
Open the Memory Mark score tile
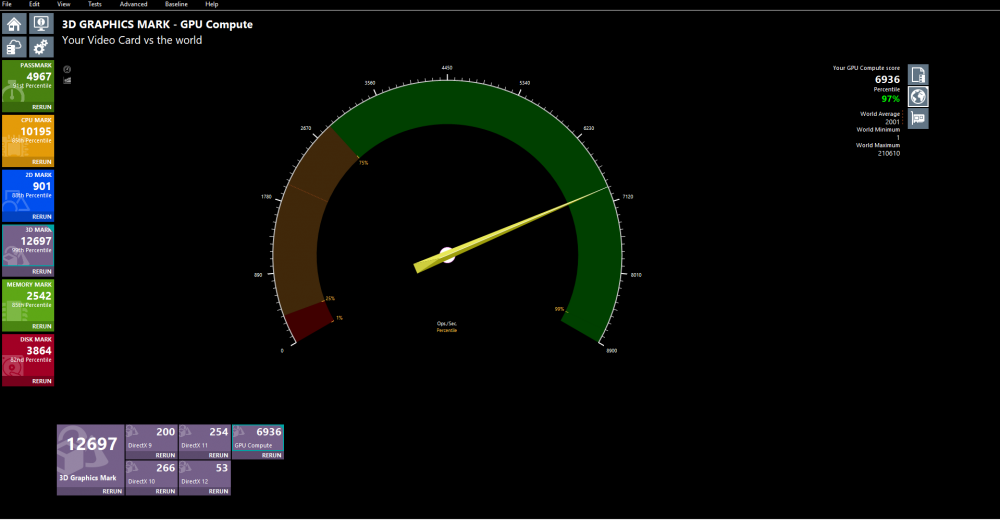pyautogui.click(x=27, y=300)
